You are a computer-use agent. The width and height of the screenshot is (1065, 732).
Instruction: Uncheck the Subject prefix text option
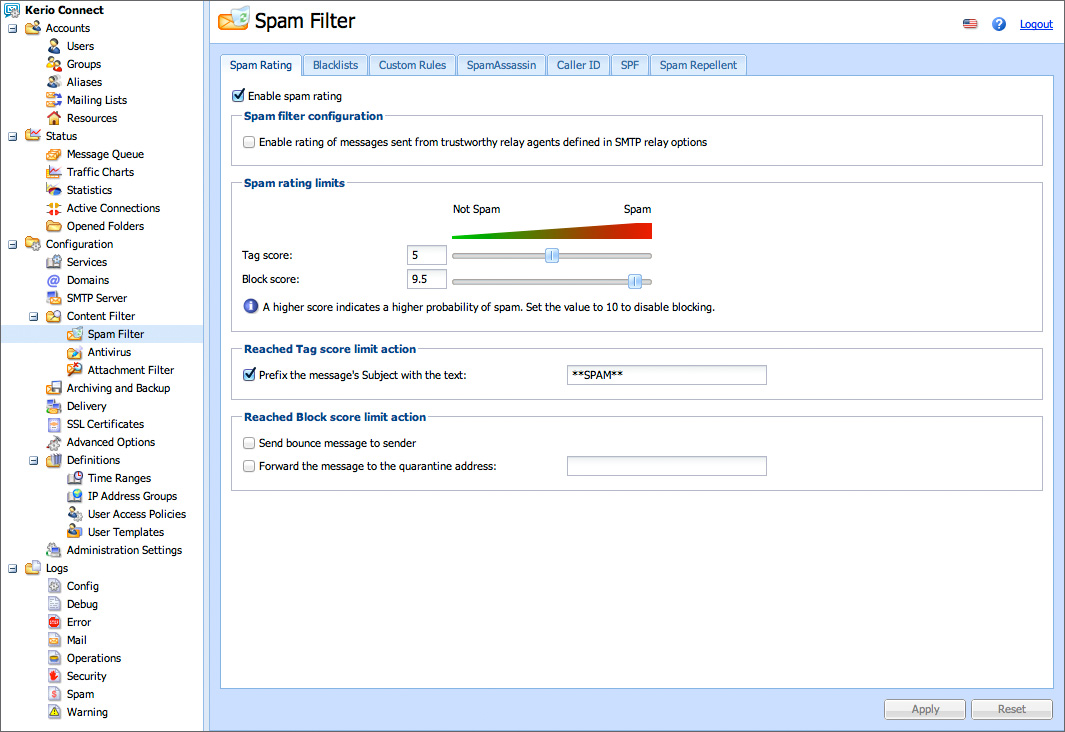point(249,374)
